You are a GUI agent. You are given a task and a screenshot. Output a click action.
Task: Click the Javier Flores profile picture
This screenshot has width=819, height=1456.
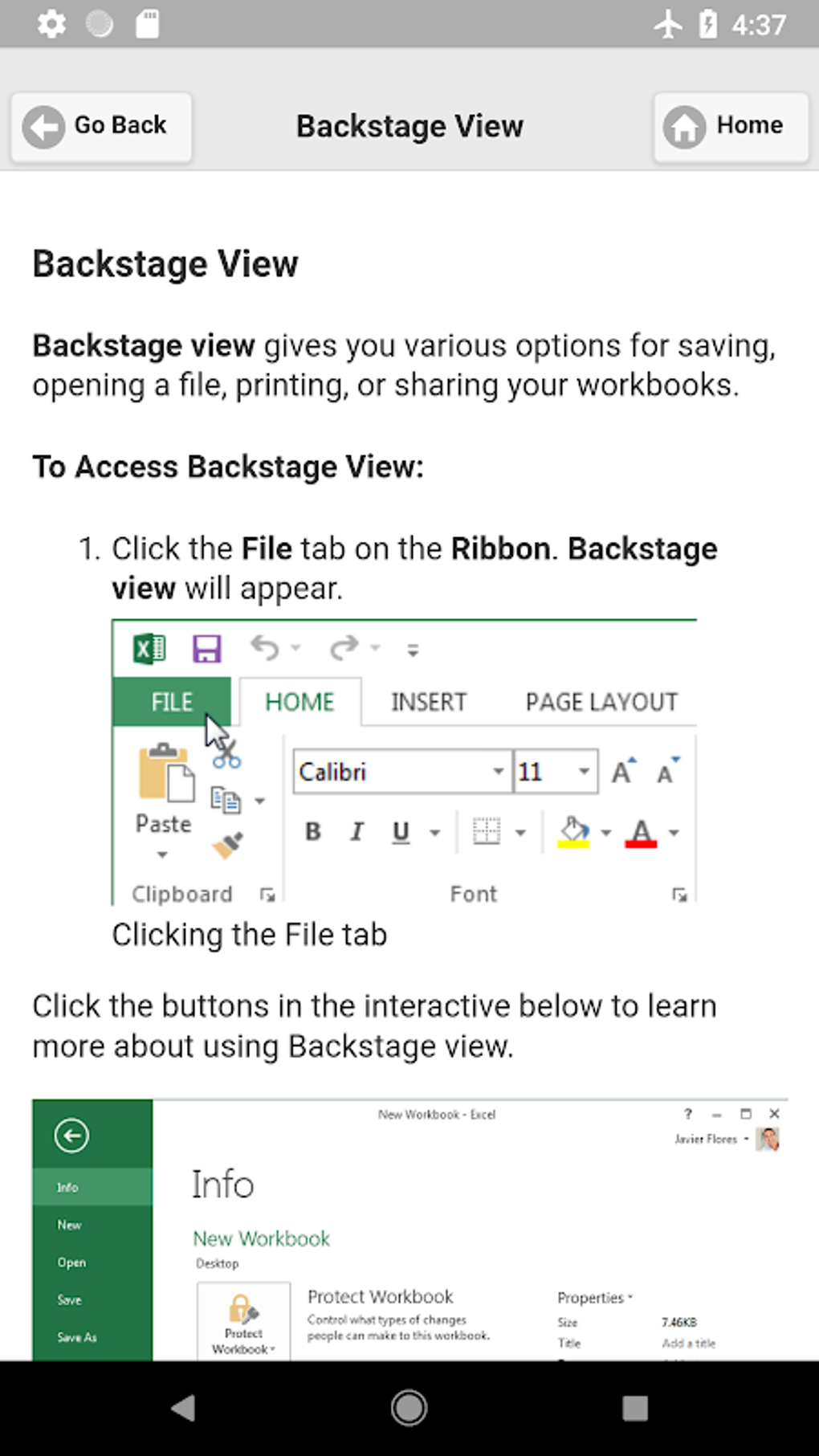(x=768, y=1138)
